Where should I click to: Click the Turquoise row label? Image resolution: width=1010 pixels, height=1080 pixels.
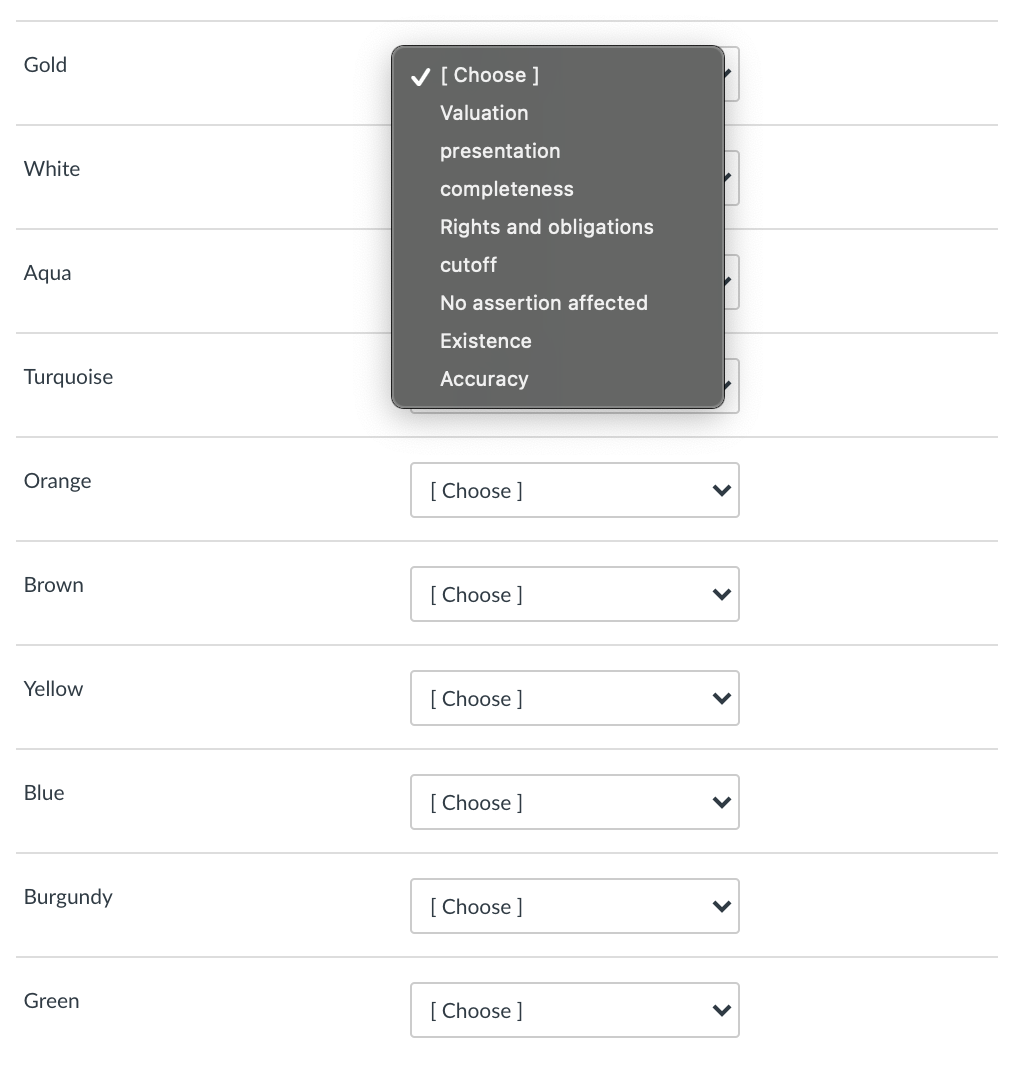pyautogui.click(x=67, y=377)
